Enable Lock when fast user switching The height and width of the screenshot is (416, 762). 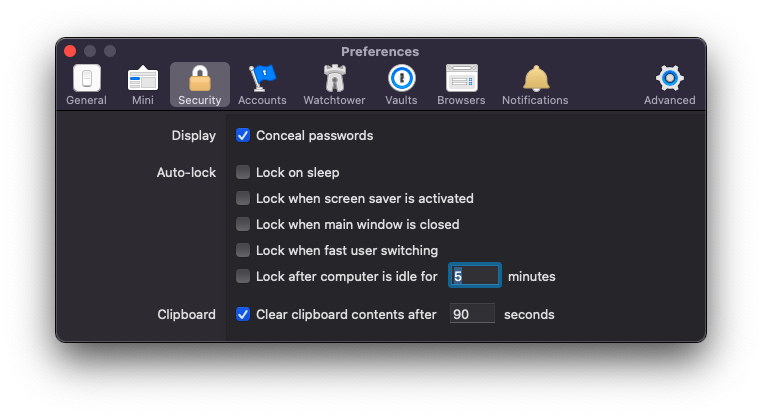point(243,250)
